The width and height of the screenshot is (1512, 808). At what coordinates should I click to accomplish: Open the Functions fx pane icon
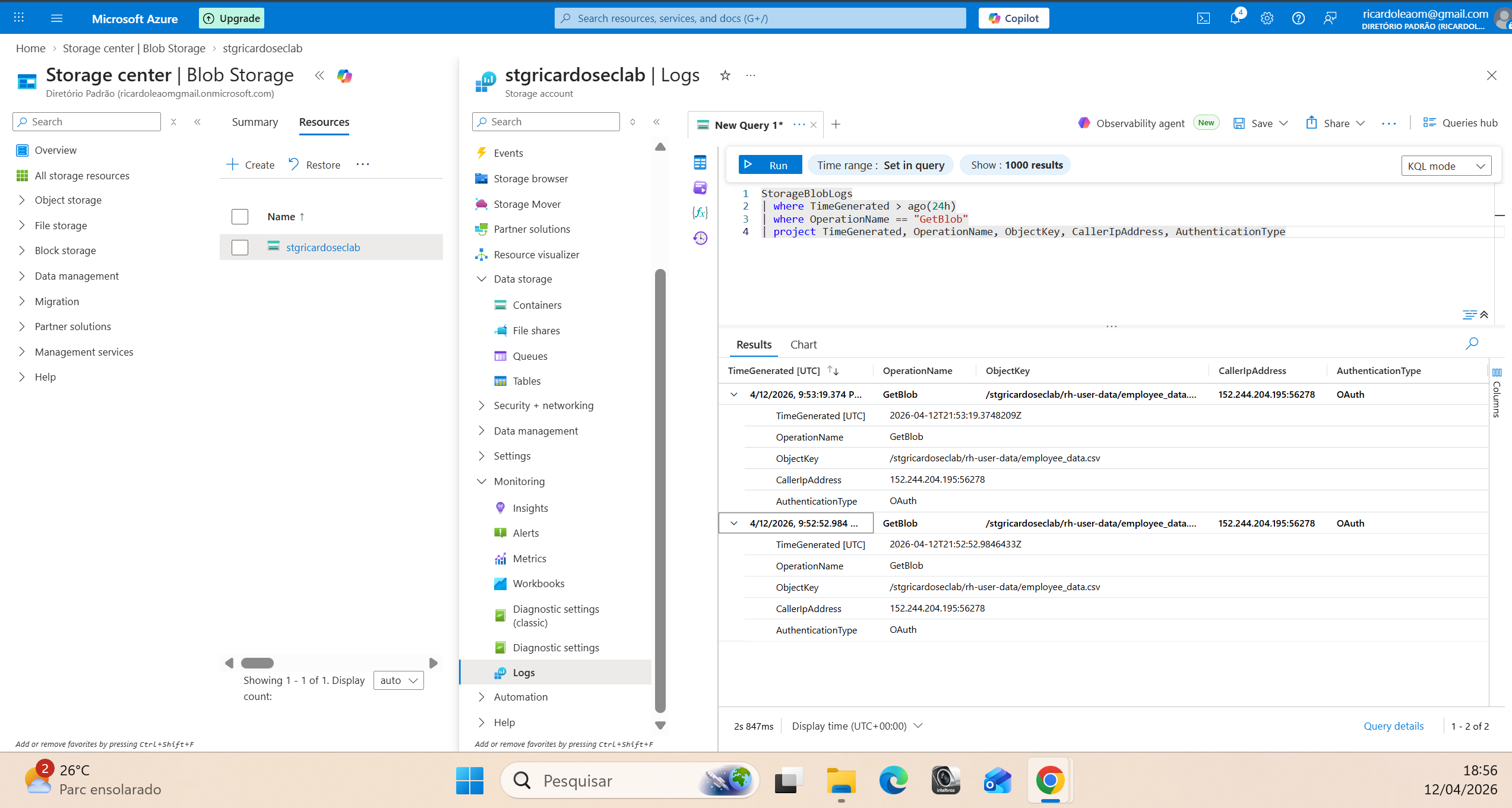tap(700, 213)
